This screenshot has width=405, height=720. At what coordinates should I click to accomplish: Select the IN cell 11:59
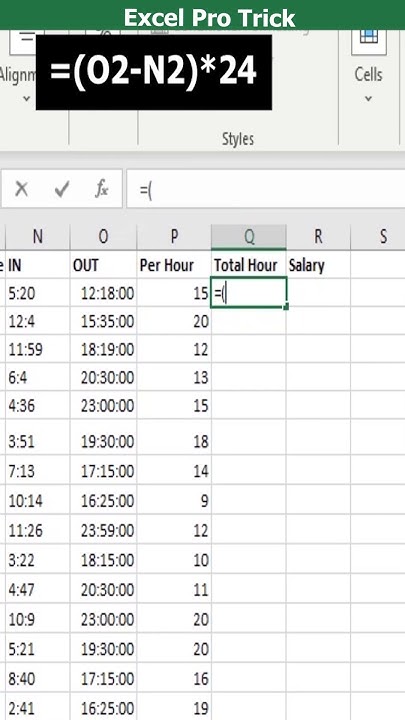(38, 349)
